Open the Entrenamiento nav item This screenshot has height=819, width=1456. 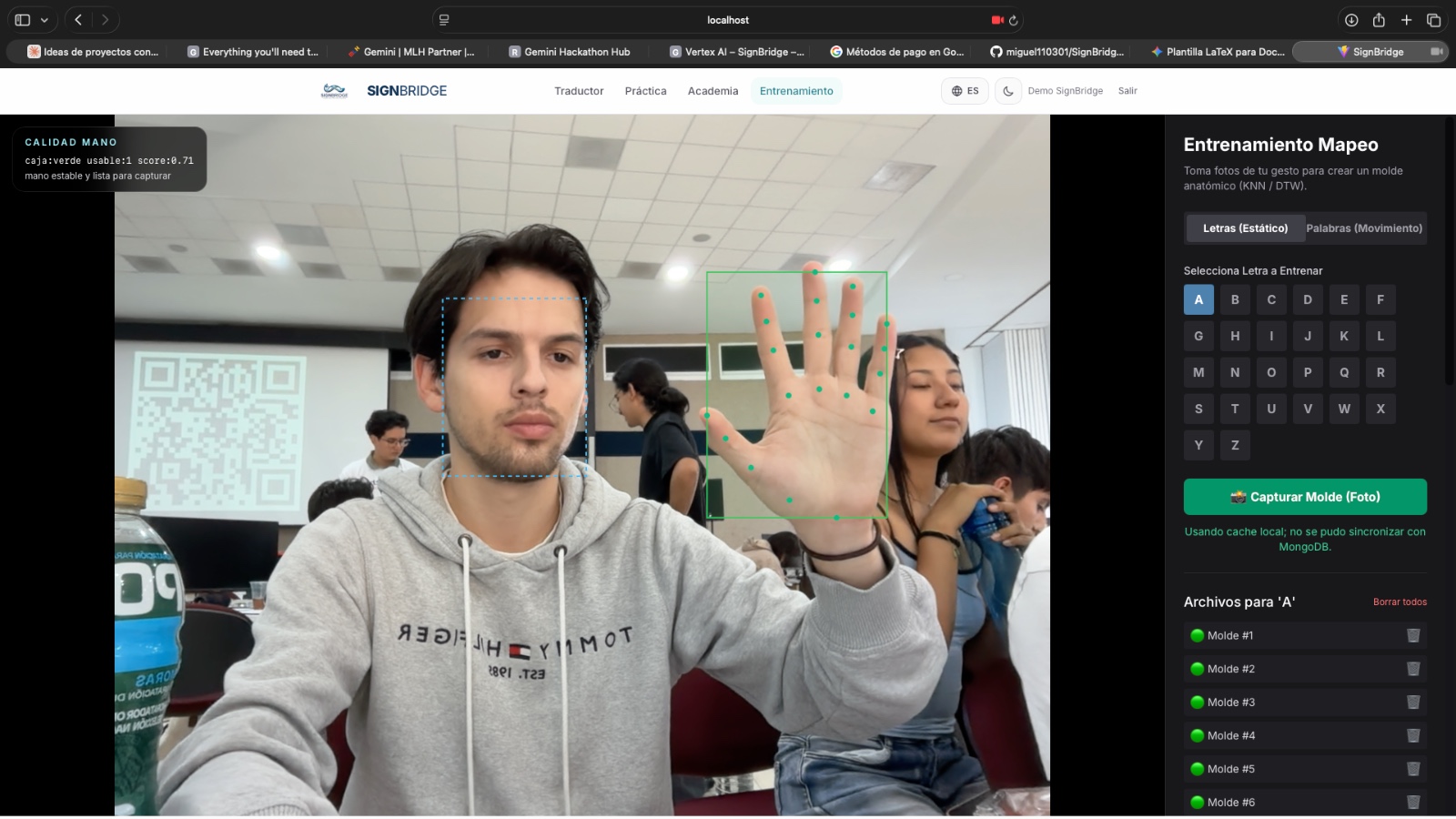click(796, 91)
